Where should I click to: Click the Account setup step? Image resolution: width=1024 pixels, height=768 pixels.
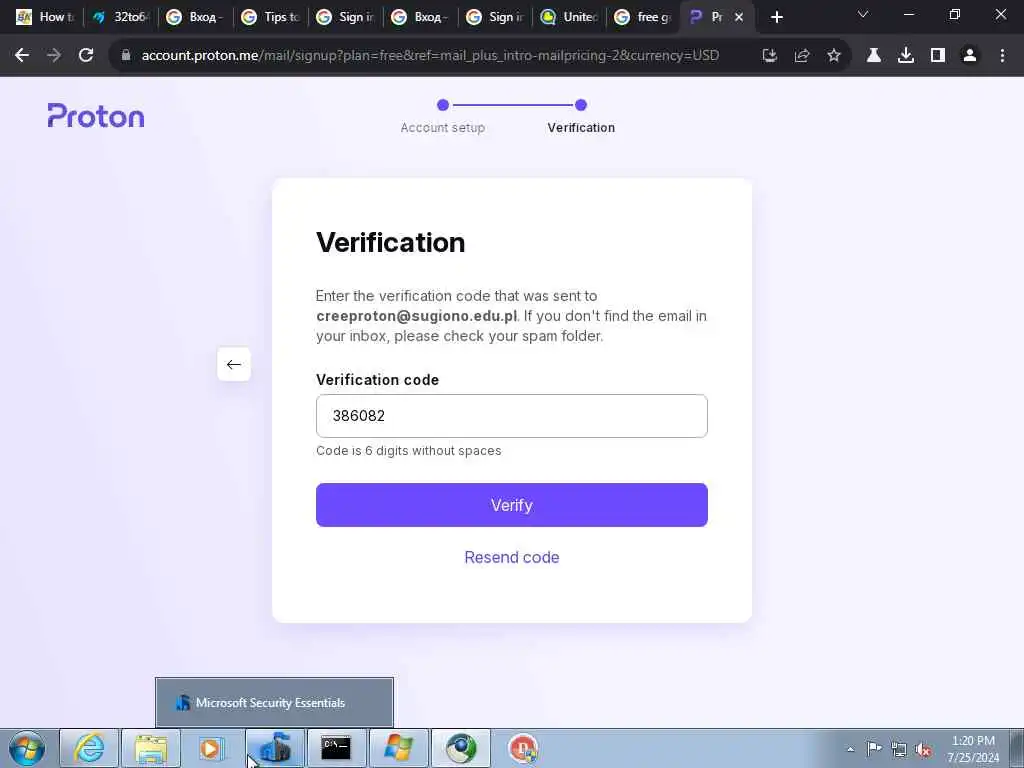coord(443,127)
